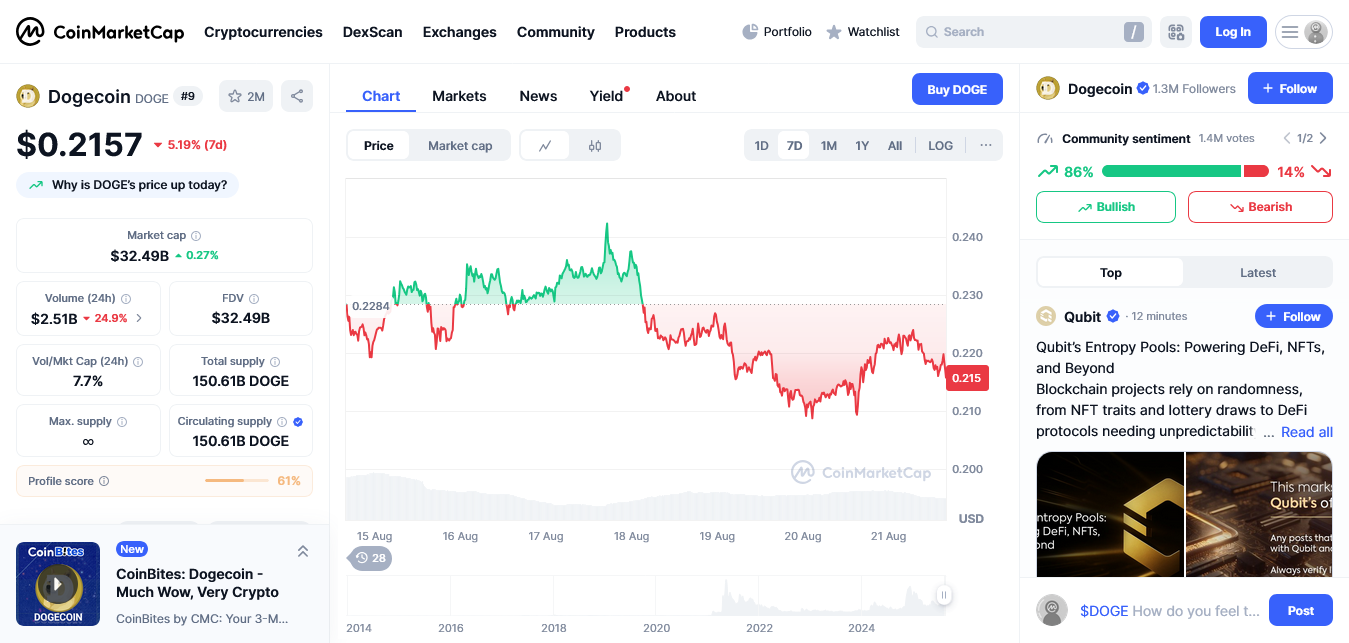Click the Max. supply info icon

122,422
